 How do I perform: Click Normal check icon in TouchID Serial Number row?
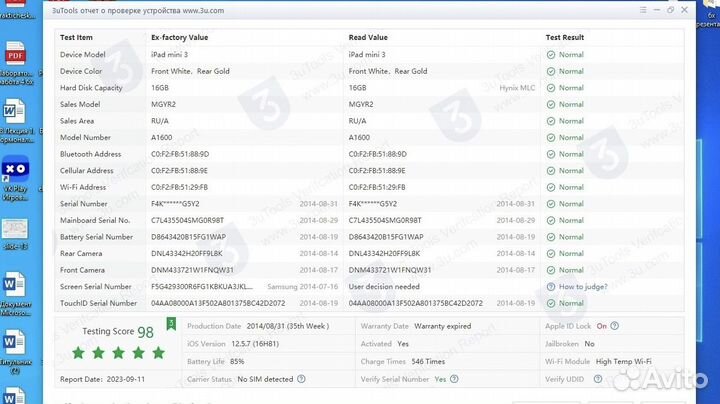[x=551, y=302]
